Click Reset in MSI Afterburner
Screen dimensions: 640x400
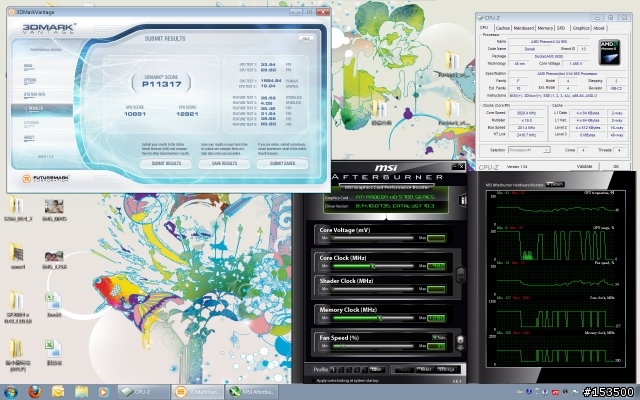pos(425,369)
